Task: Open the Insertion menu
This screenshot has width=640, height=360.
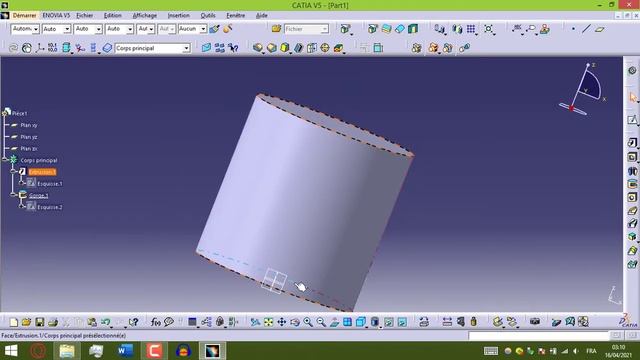Action: pos(178,16)
